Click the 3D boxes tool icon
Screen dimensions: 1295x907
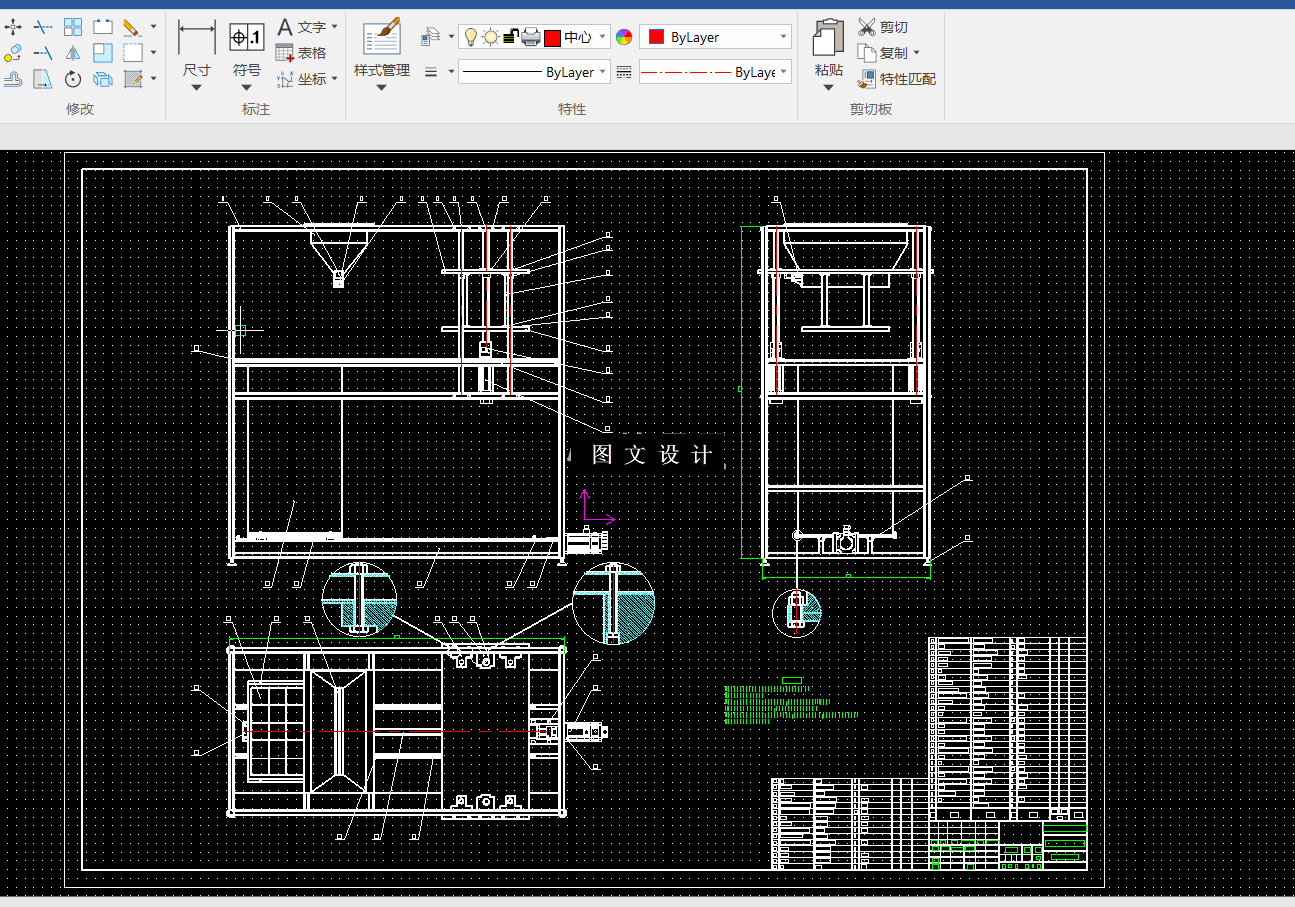pyautogui.click(x=103, y=79)
